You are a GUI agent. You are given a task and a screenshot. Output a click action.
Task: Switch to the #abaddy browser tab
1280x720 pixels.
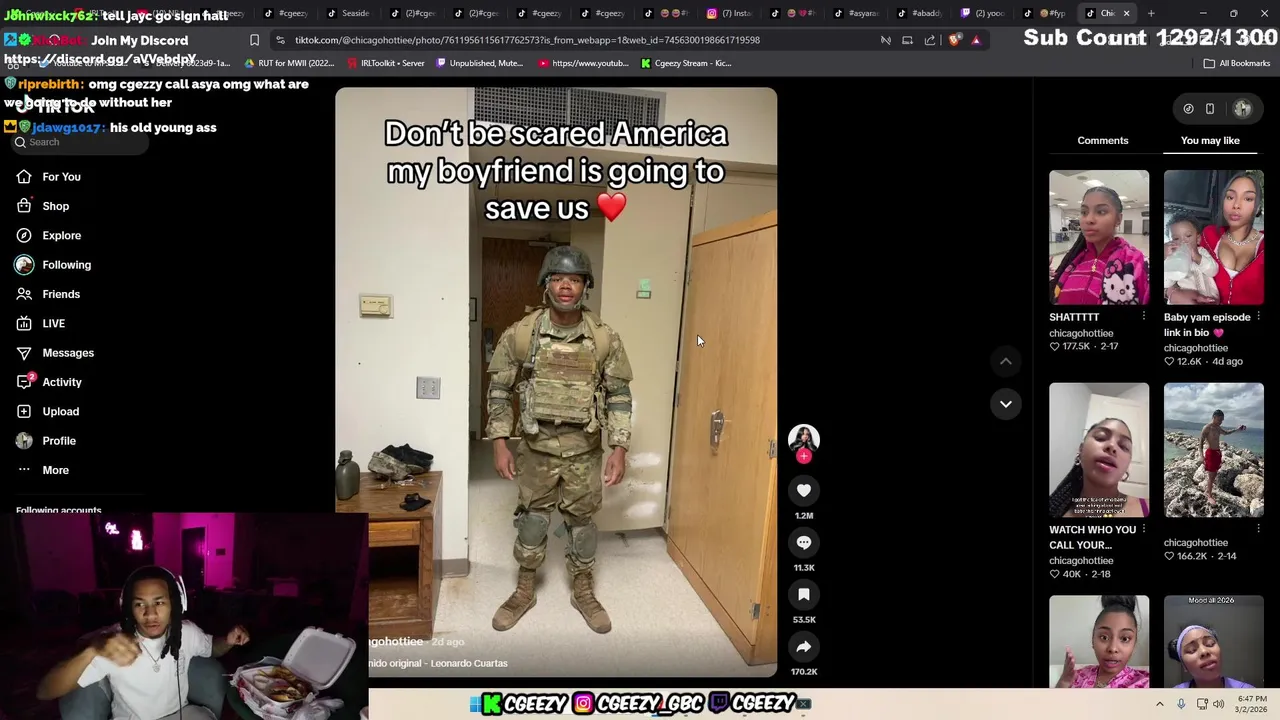coord(920,13)
